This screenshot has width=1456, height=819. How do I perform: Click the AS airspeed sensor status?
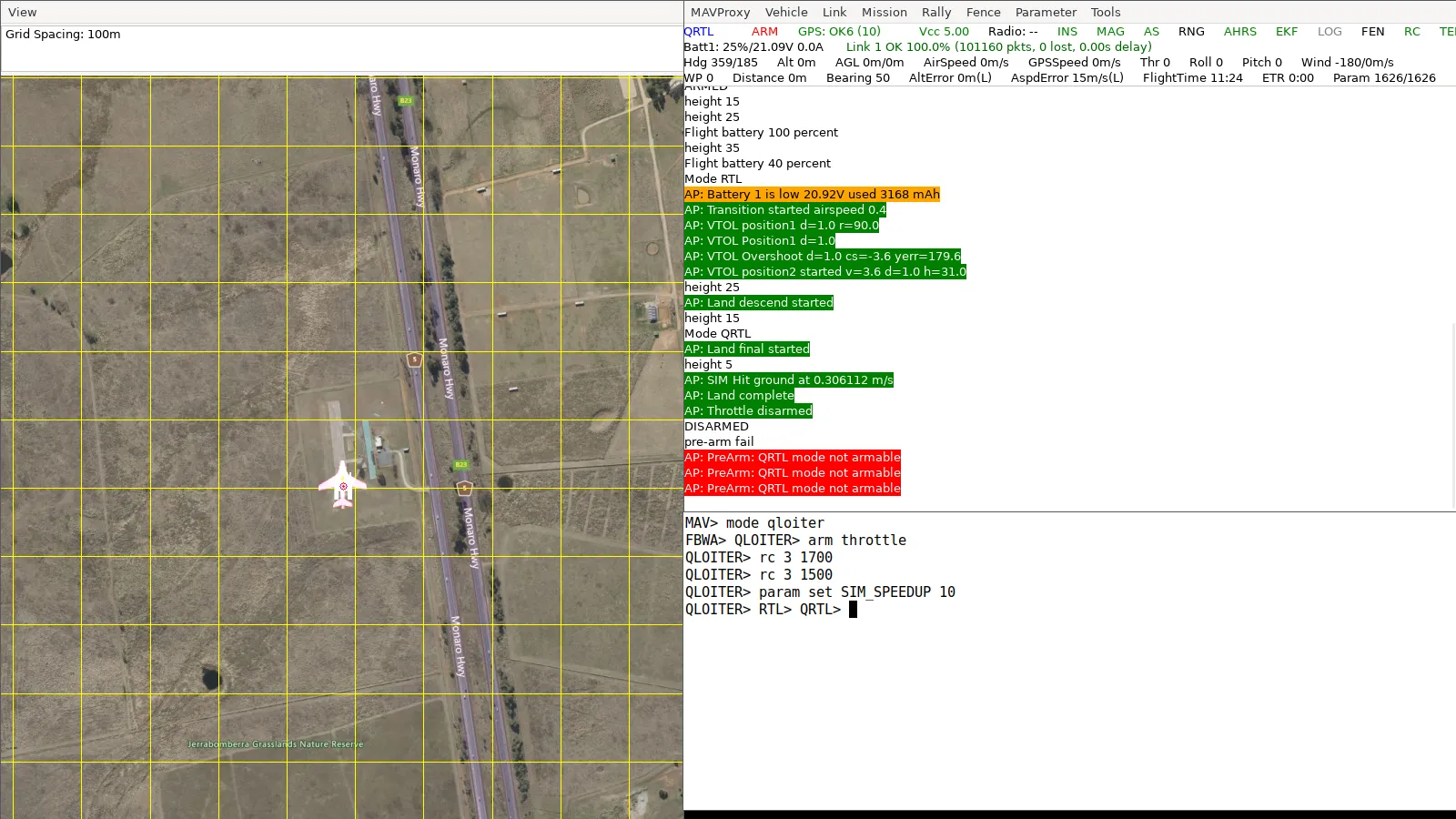pyautogui.click(x=1151, y=31)
